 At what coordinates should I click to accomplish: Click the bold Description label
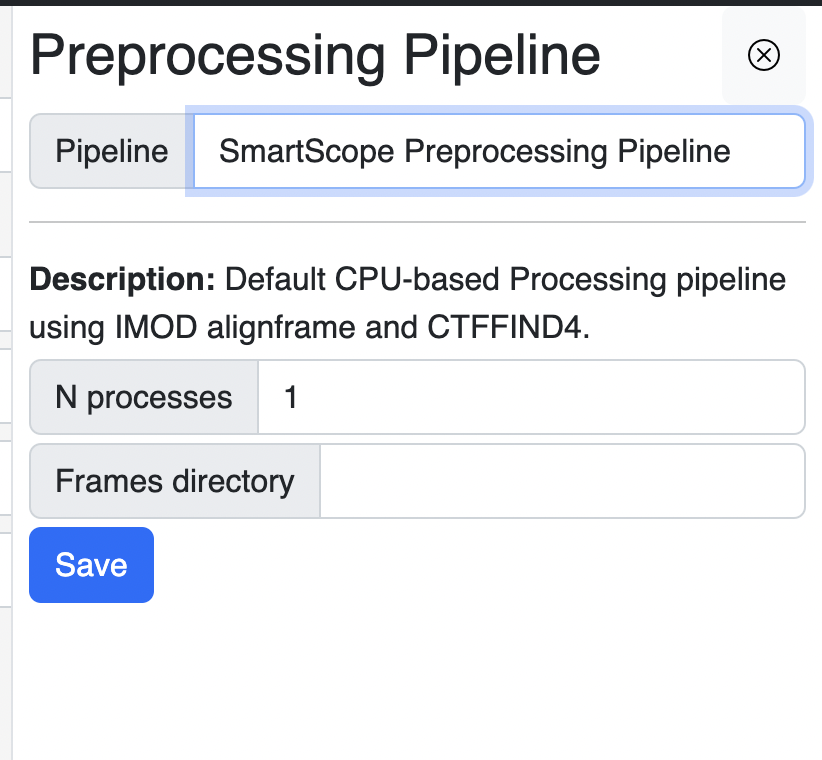(122, 279)
